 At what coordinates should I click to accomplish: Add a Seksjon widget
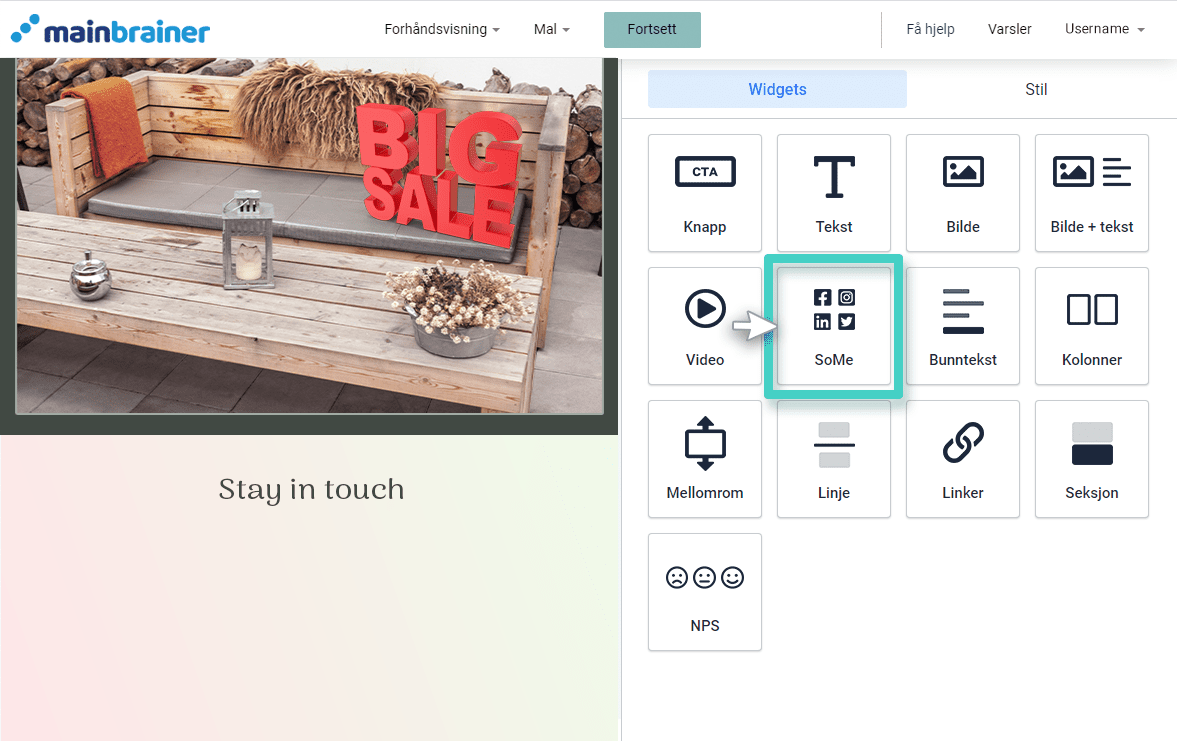pos(1091,459)
